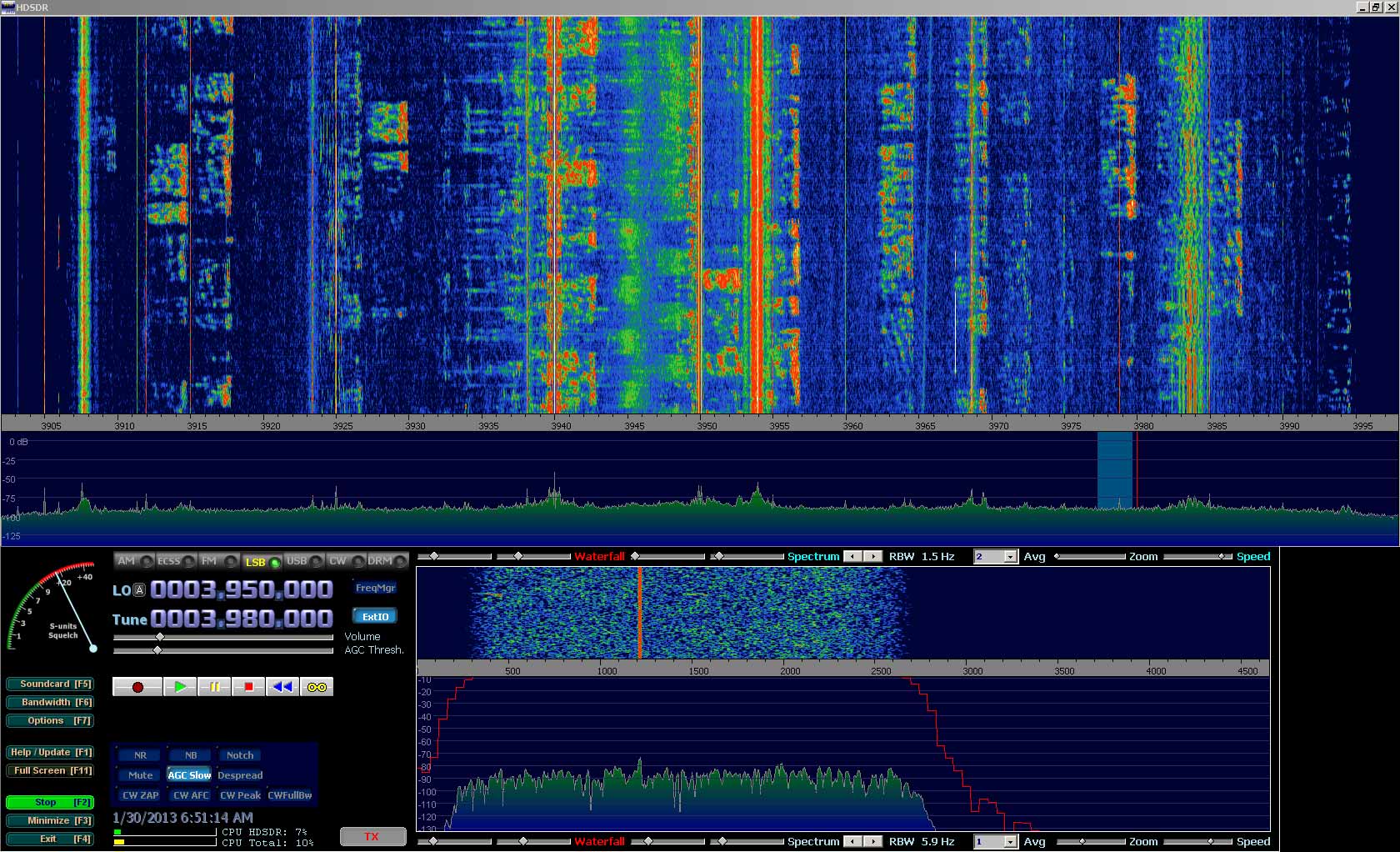Select LSB demodulation mode
The width and height of the screenshot is (1400, 852).
click(262, 562)
